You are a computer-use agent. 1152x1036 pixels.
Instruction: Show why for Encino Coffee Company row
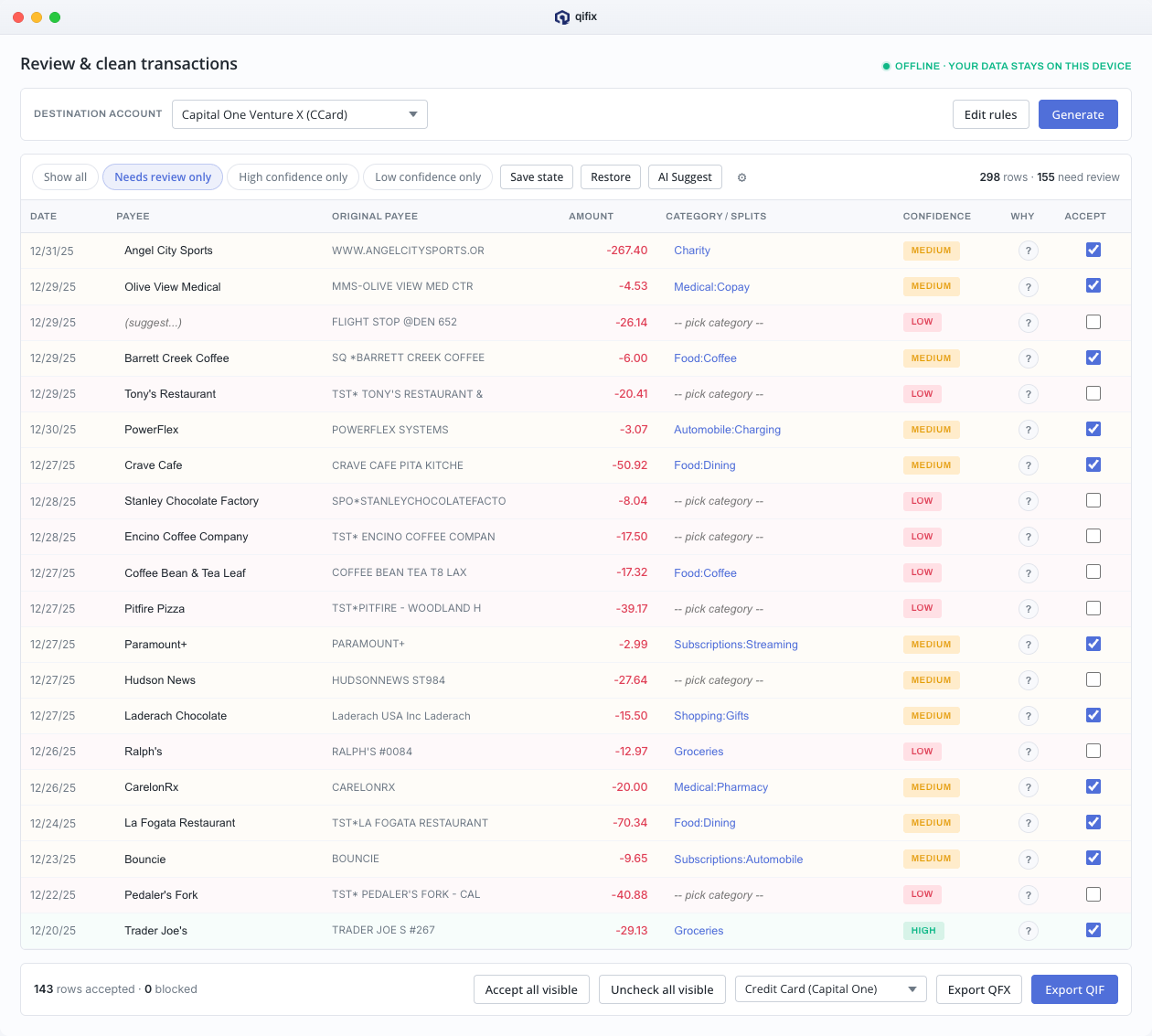tap(1029, 537)
